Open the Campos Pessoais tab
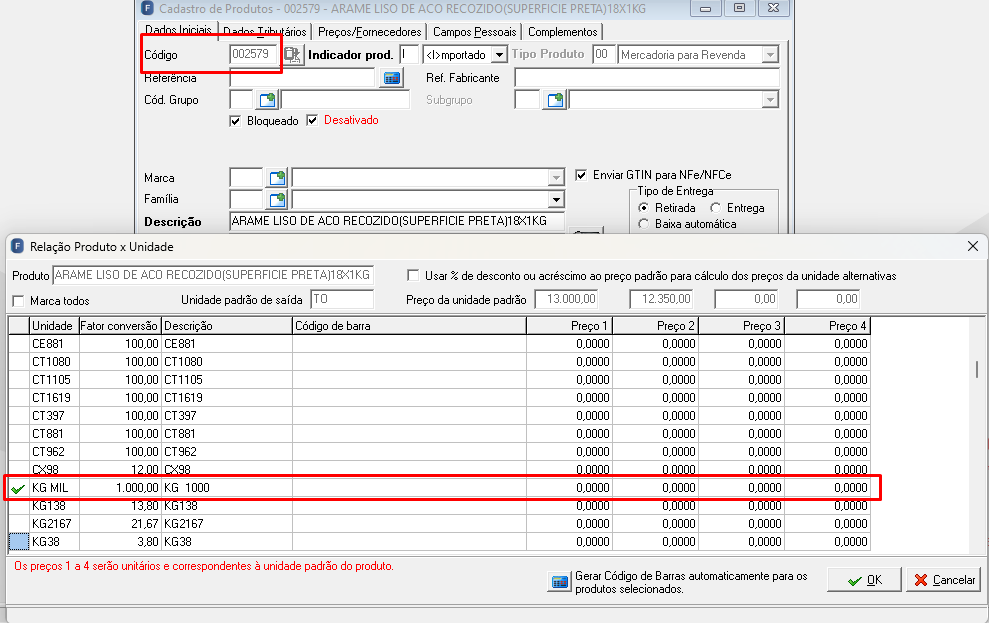The height and width of the screenshot is (623, 989). (474, 32)
